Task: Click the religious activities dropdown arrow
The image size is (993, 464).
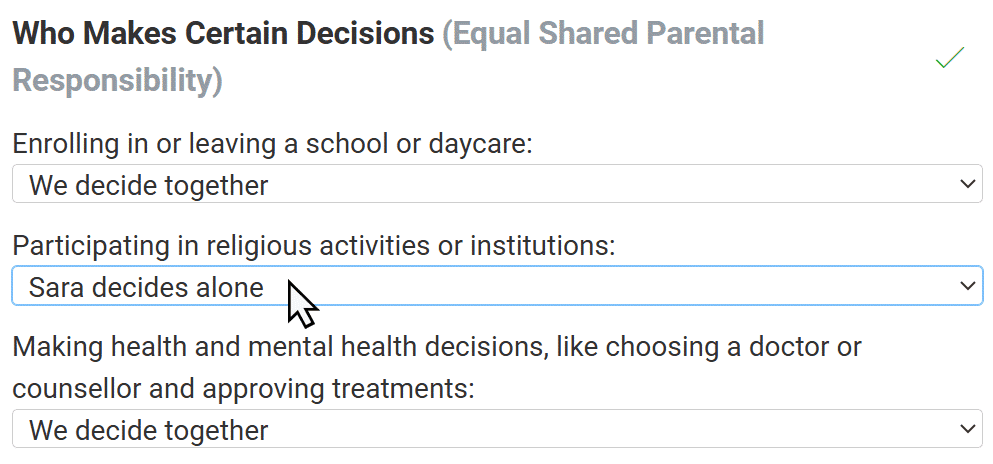Action: pos(966,286)
